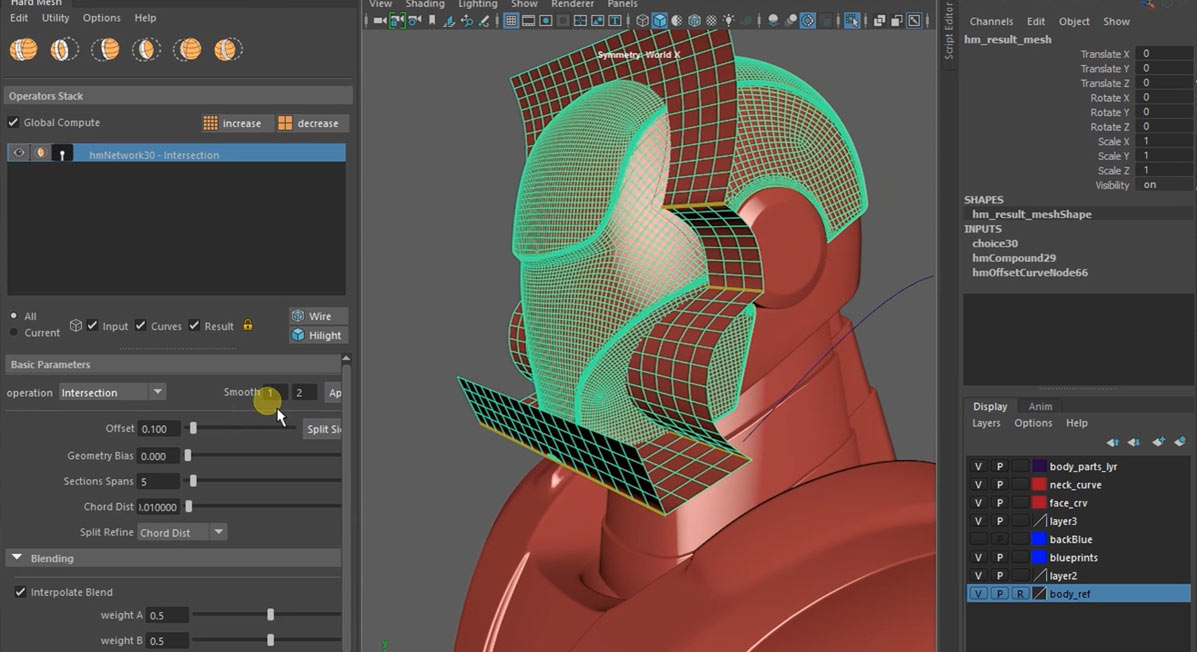Open the Shading menu in the viewport
Image resolution: width=1197 pixels, height=652 pixels.
pyautogui.click(x=425, y=4)
